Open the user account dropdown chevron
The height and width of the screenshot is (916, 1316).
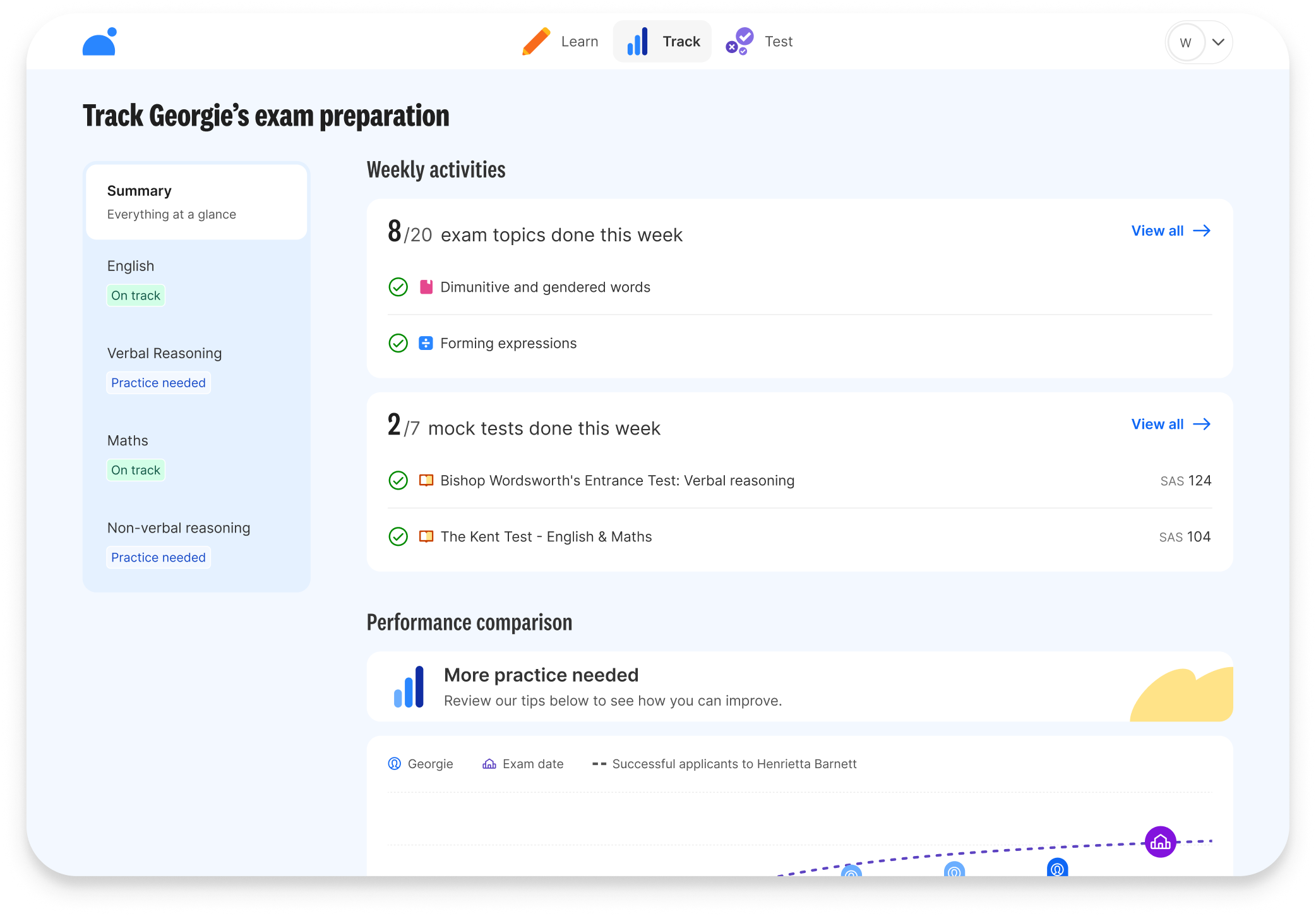1218,42
